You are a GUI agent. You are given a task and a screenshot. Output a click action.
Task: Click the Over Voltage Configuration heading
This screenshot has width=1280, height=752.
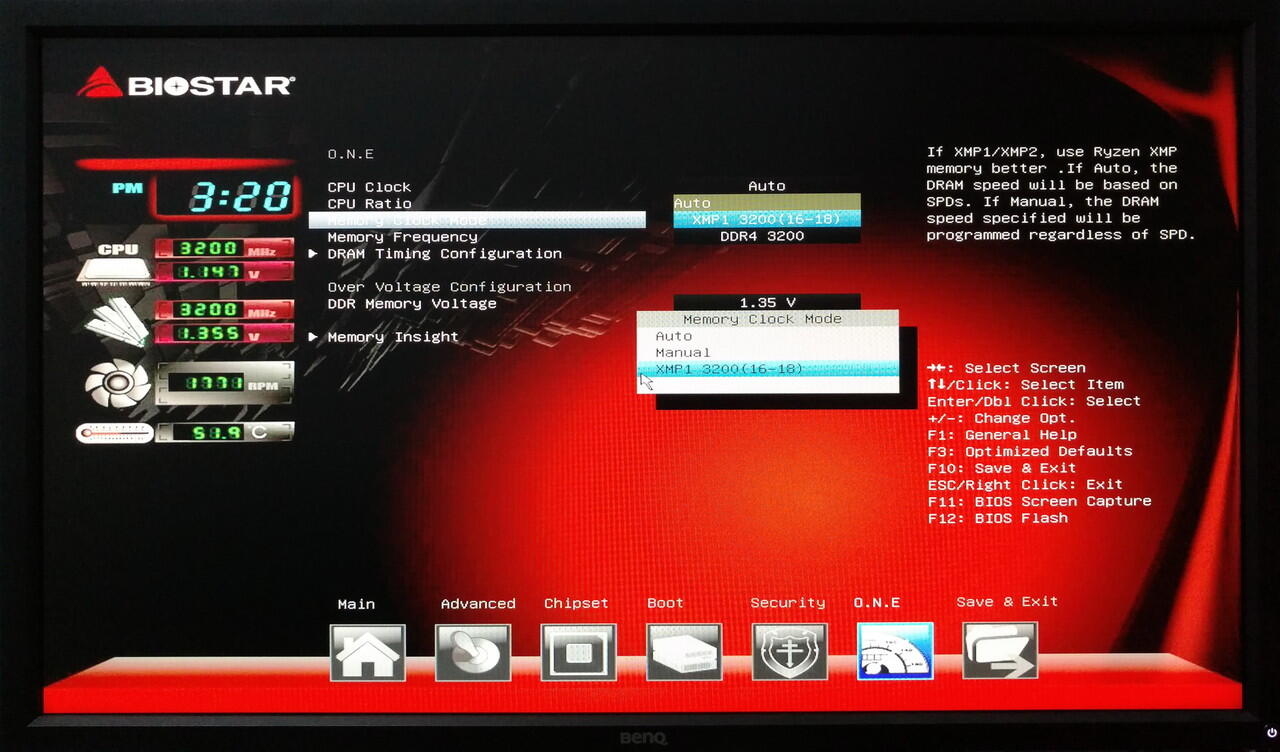(450, 287)
